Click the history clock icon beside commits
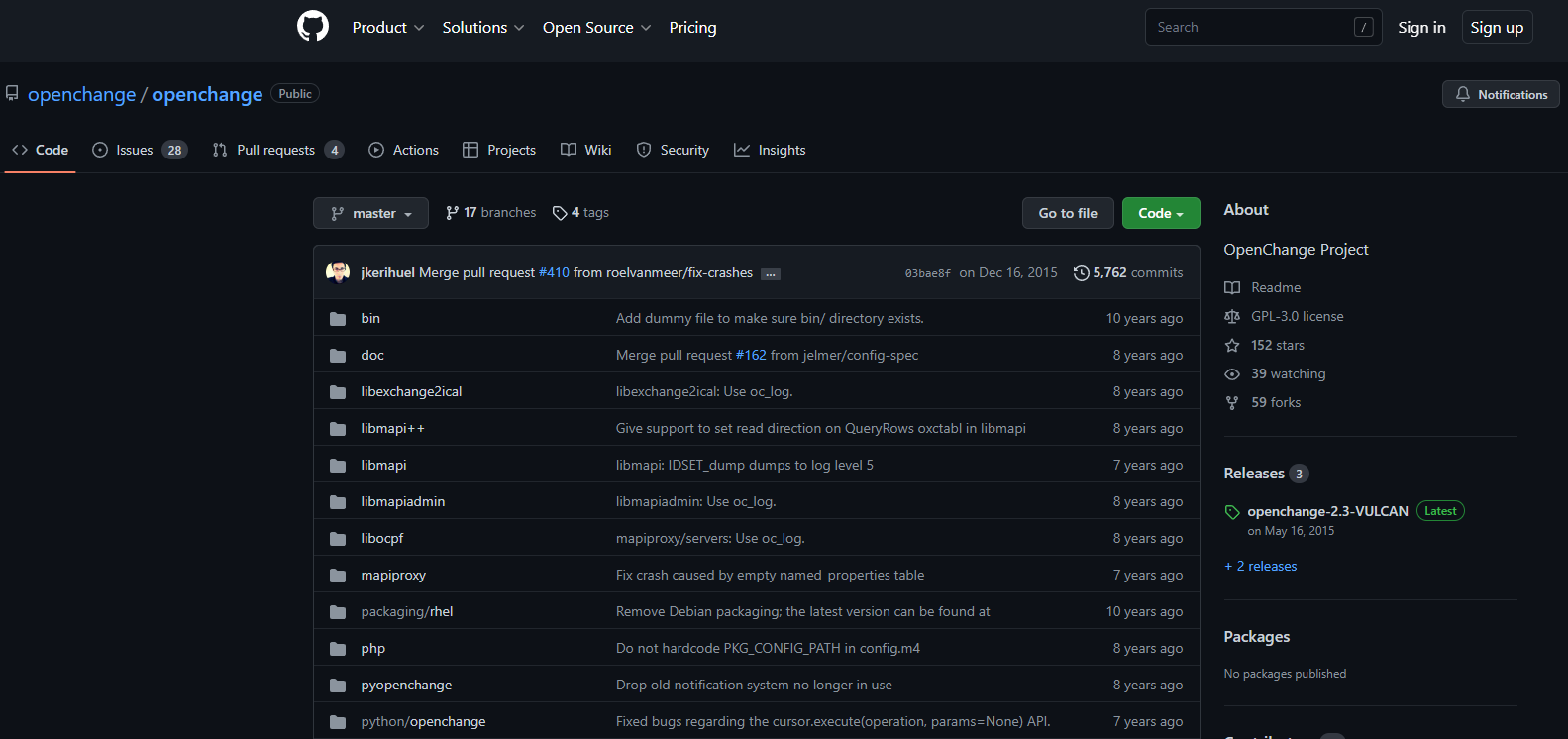Screen dimensions: 1568x739 pyautogui.click(x=1081, y=273)
